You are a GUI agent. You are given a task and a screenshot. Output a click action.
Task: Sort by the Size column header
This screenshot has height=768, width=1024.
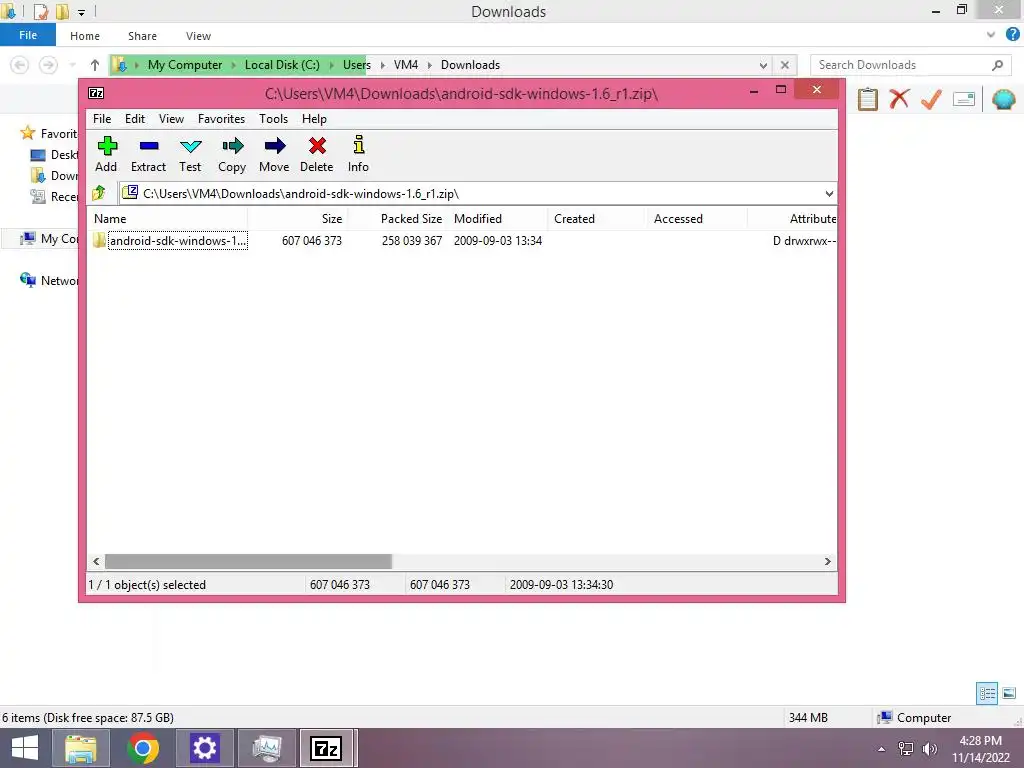click(298, 219)
